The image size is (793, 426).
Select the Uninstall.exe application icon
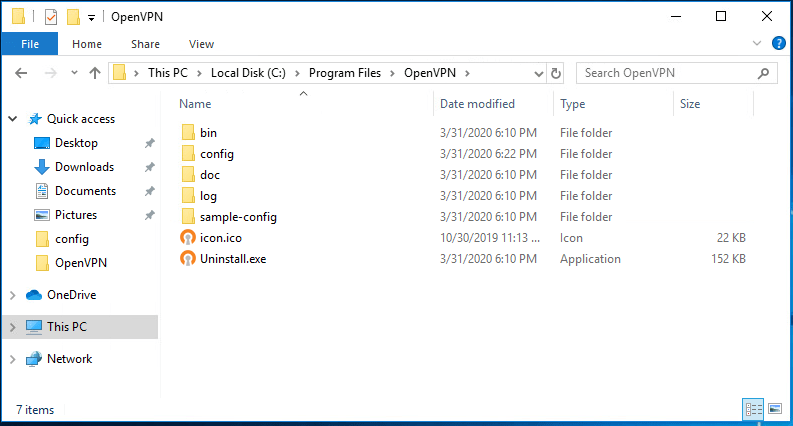(188, 259)
